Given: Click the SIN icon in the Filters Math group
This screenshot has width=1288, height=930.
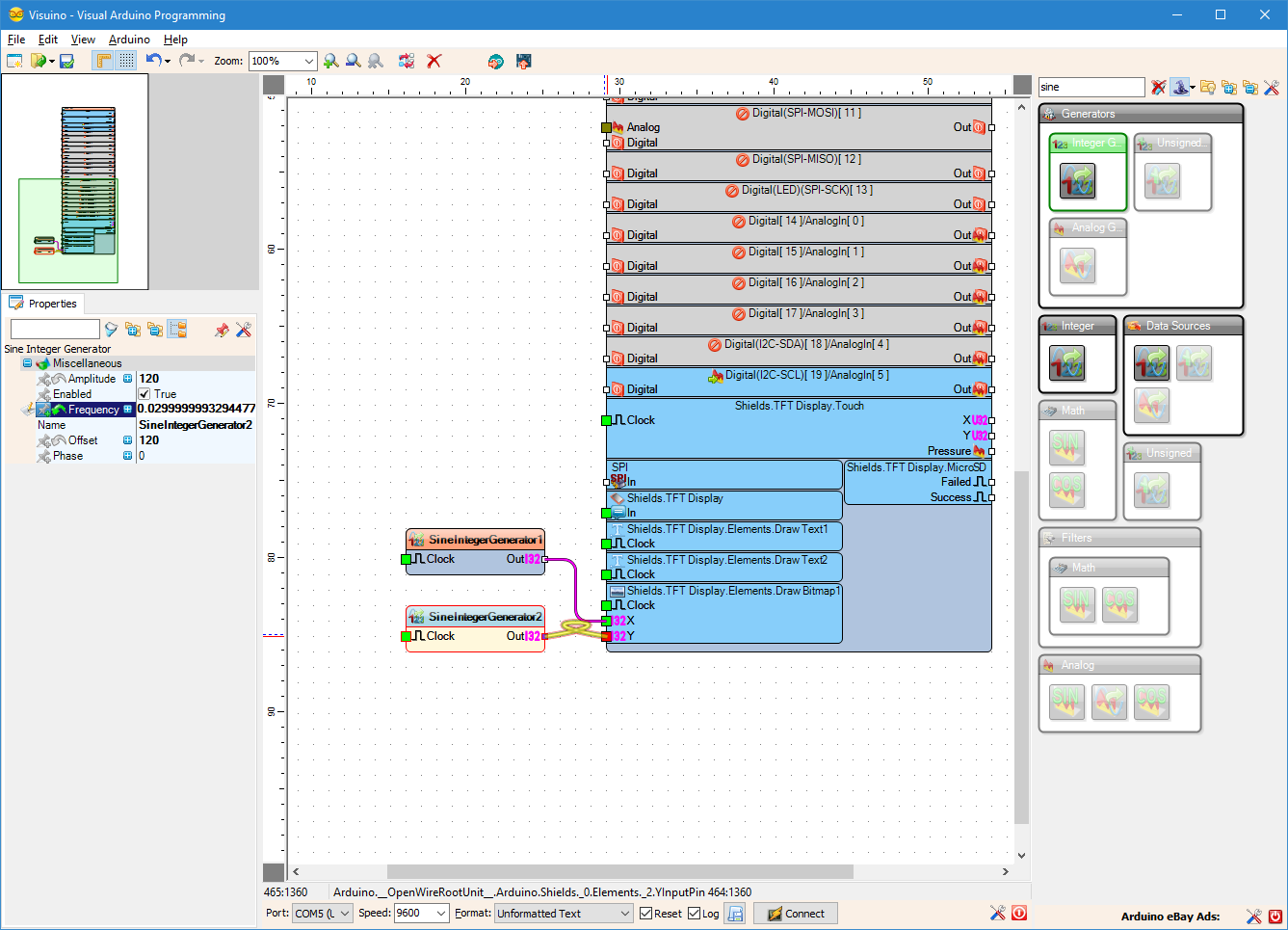Looking at the screenshot, I should (1076, 604).
